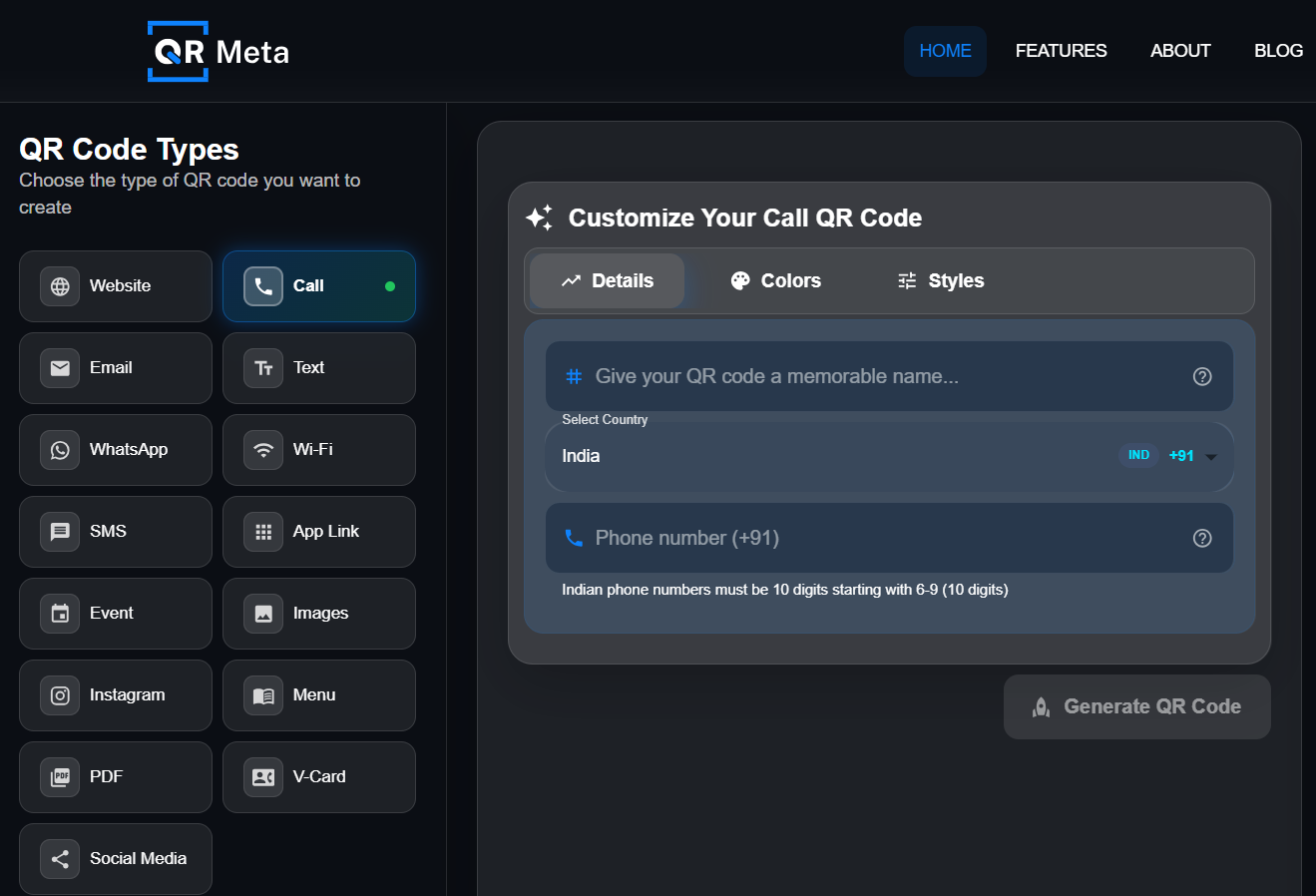Click the Wi-Fi signal icon
This screenshot has width=1316, height=896.
(x=263, y=450)
